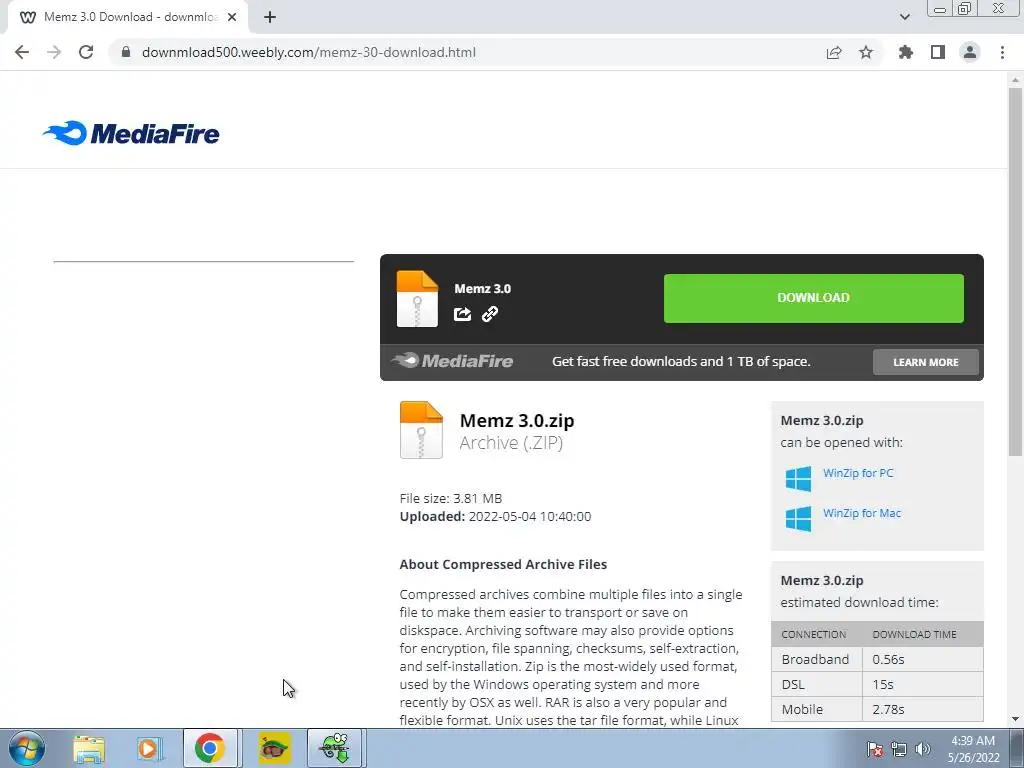
Task: Click the MediaFire logo at top
Action: (x=131, y=133)
